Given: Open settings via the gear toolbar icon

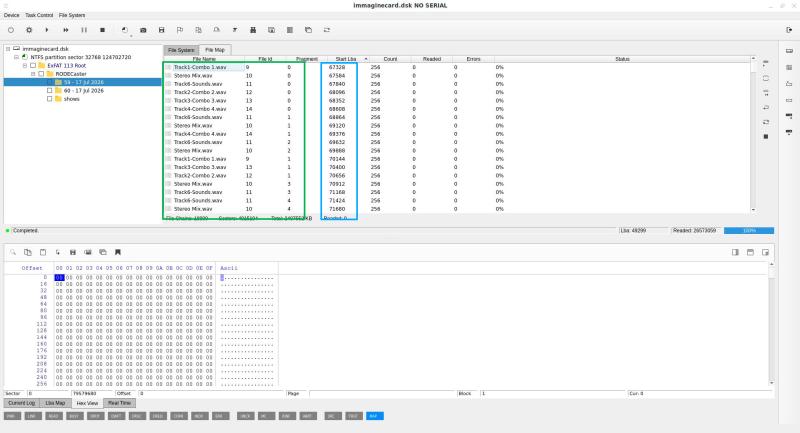Looking at the screenshot, I should tap(29, 30).
